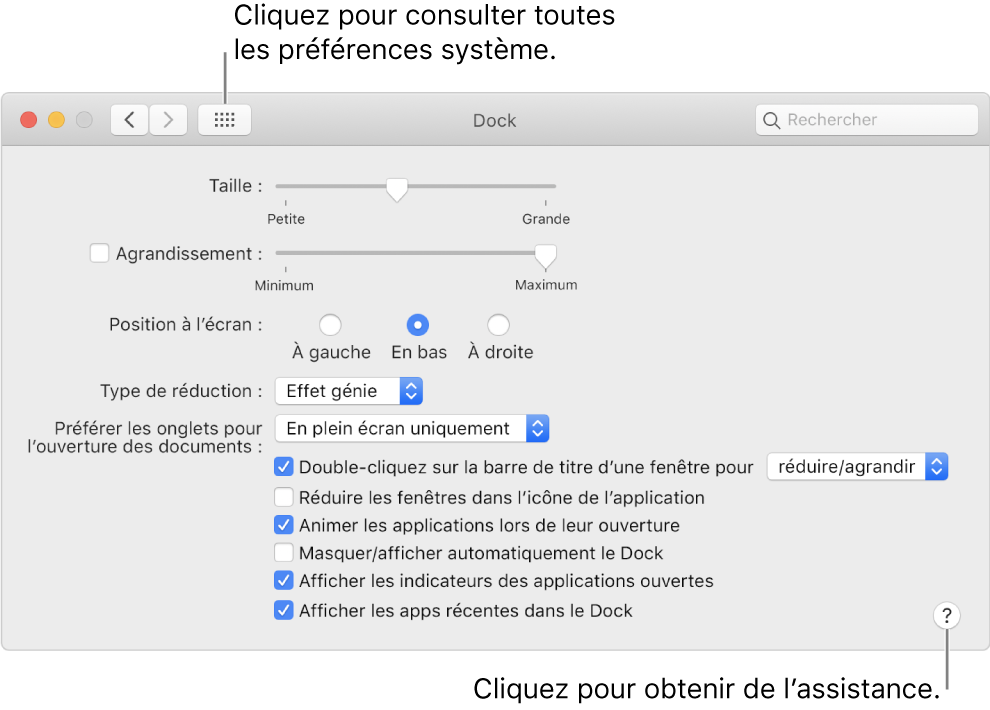Image resolution: width=990 pixels, height=710 pixels.
Task: Uncheck Animer les applications lors de leur ouverture
Action: tap(283, 525)
